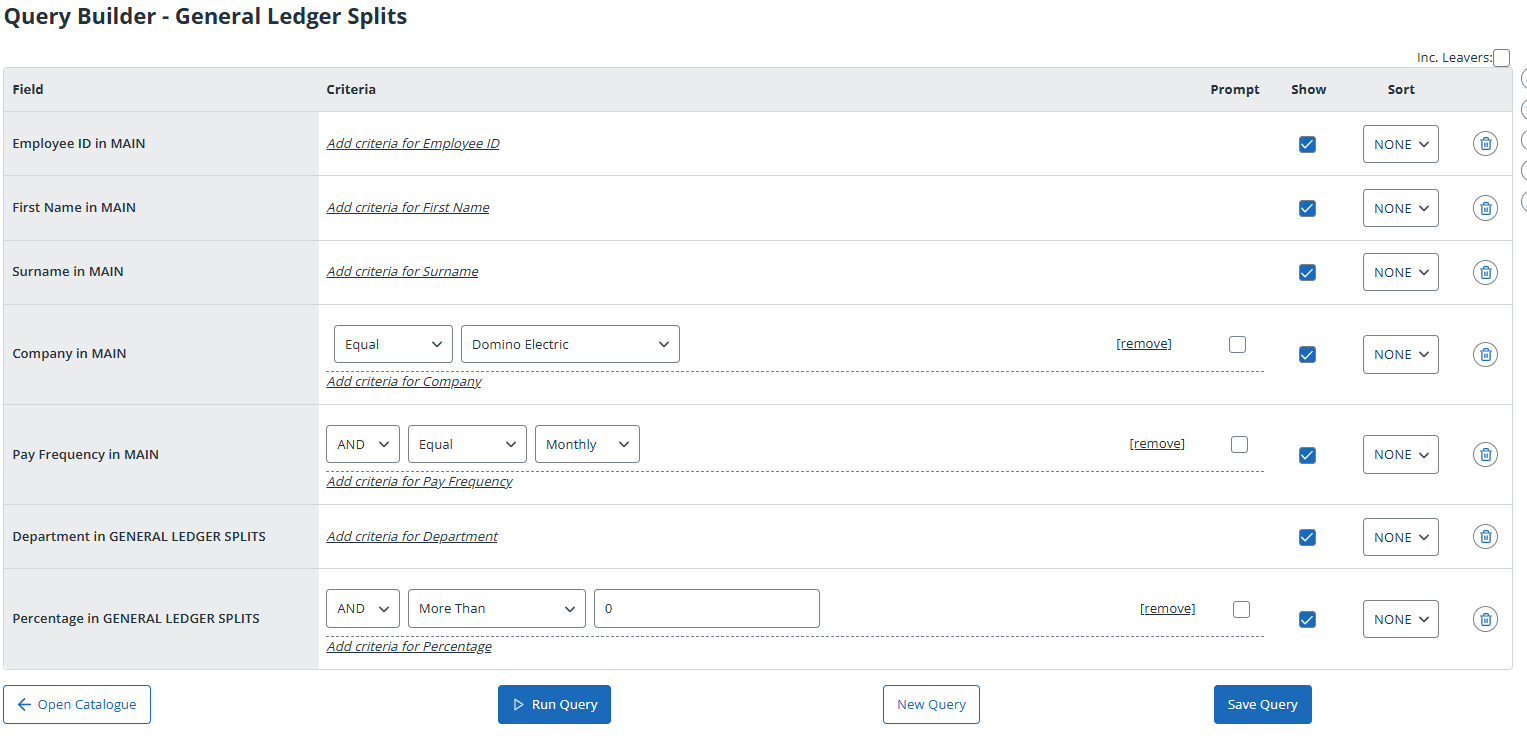This screenshot has height=747, width=1527.
Task: Delete the Company field row
Action: (1485, 354)
